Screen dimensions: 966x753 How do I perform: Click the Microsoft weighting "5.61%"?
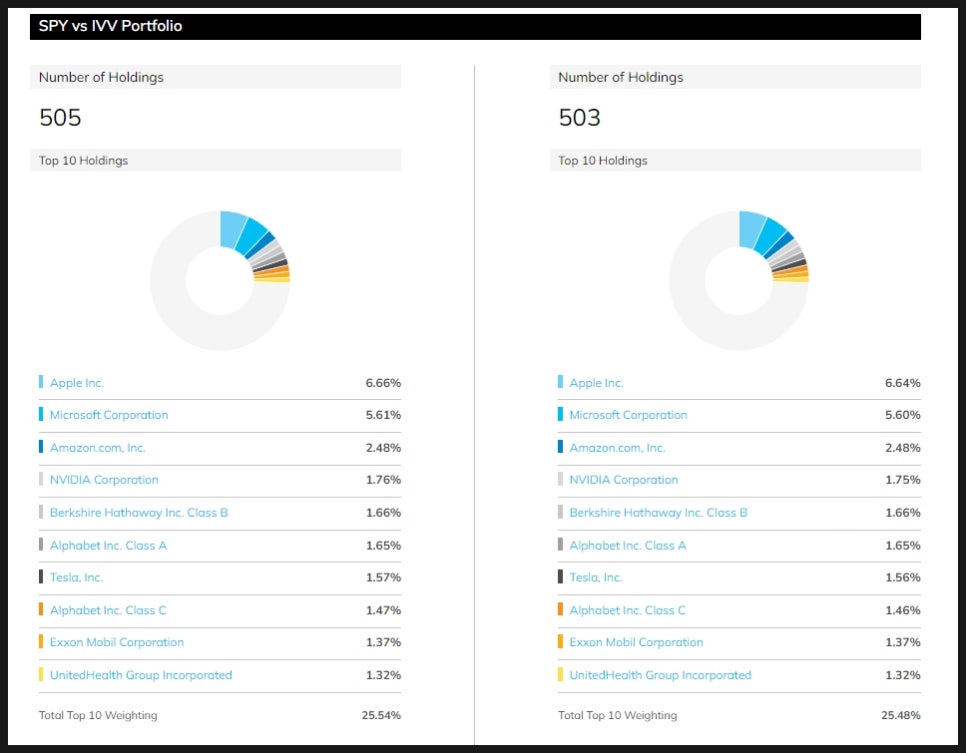tap(383, 415)
